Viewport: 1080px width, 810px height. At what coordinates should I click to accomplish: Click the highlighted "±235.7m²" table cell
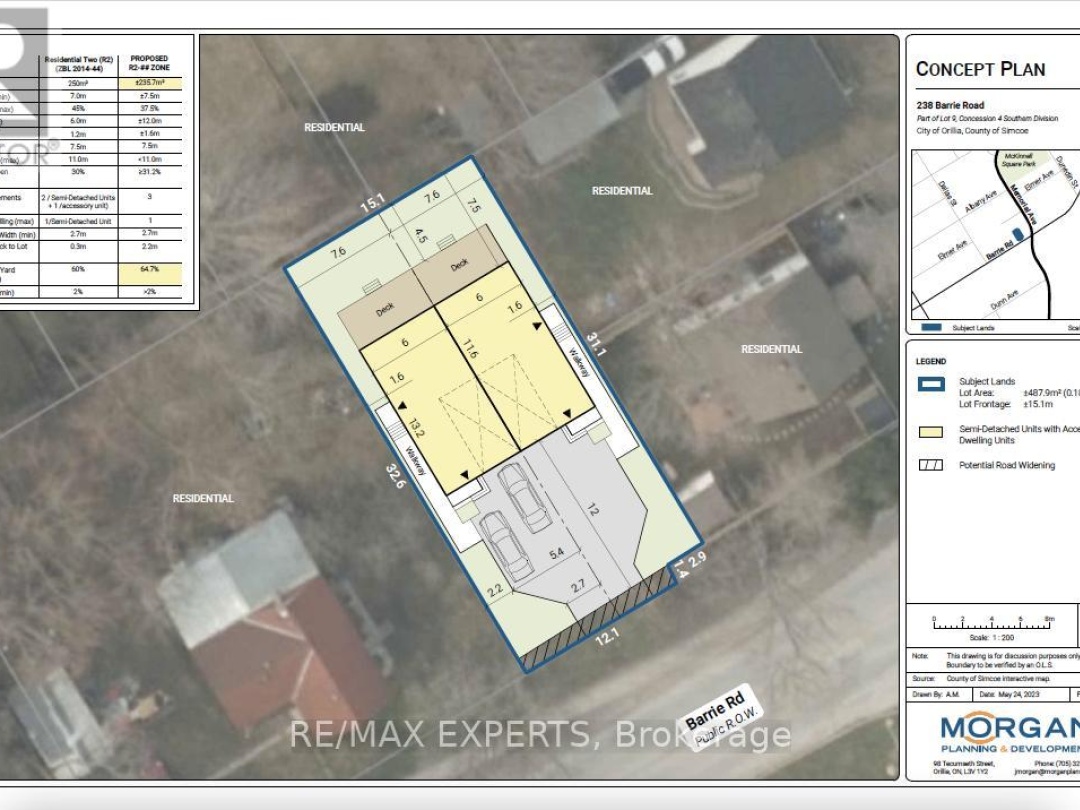pos(150,83)
